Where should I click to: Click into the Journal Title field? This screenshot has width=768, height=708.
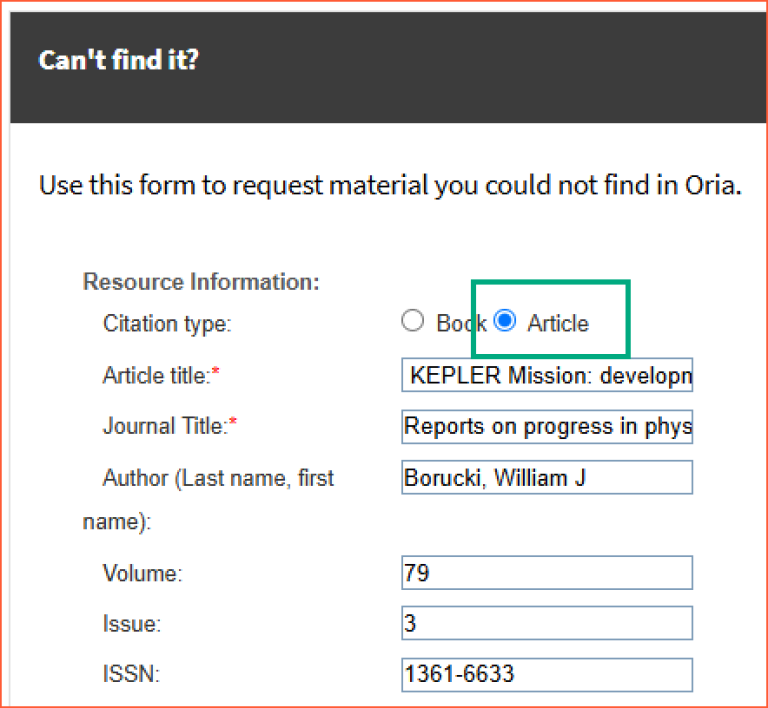pyautogui.click(x=546, y=426)
